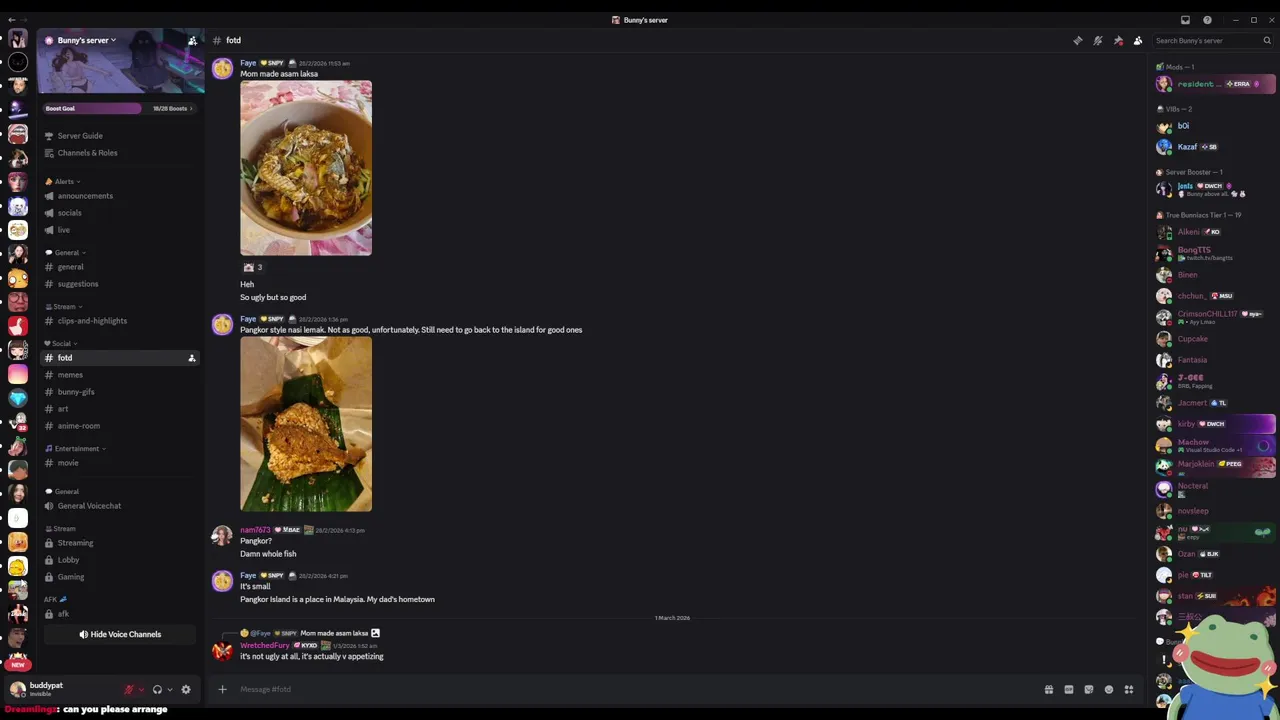This screenshot has width=1280, height=720.
Task: Click invite people icon on server banner
Action: (192, 41)
